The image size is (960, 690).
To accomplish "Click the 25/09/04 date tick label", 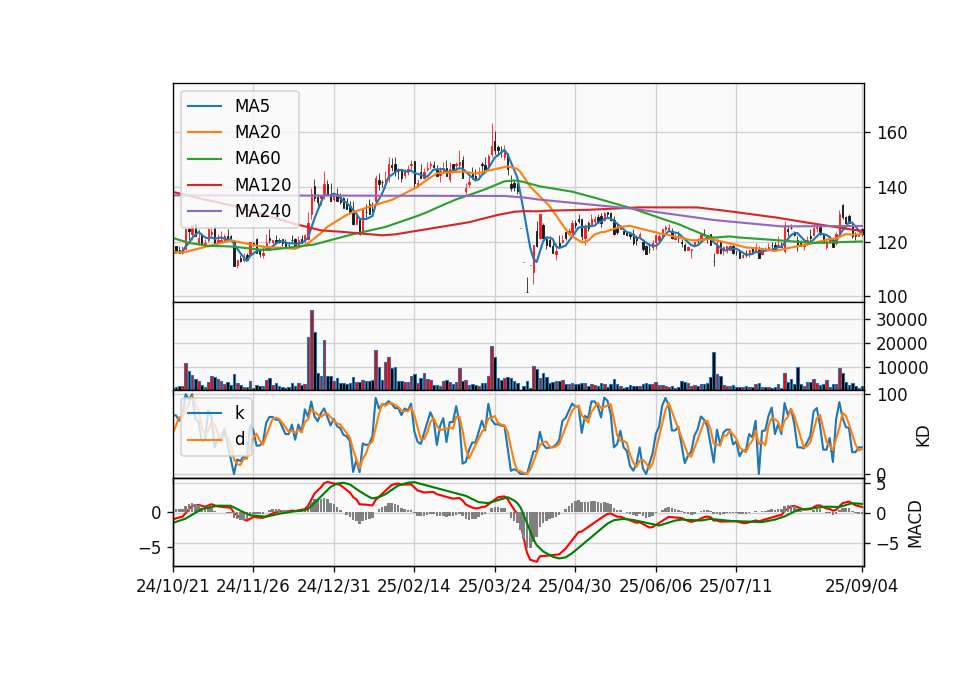I will pos(861,586).
